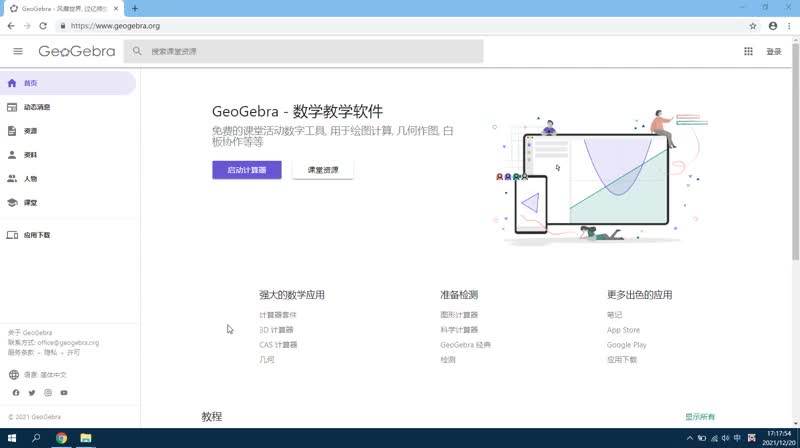Bookmark this page with star icon
The height and width of the screenshot is (448, 800).
[x=753, y=26]
